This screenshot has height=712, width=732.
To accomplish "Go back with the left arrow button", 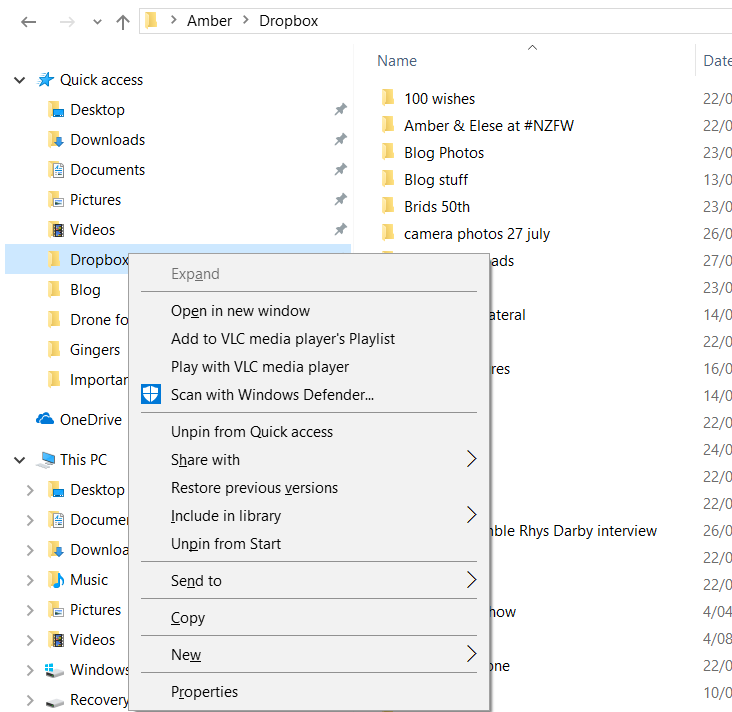I will coord(29,21).
